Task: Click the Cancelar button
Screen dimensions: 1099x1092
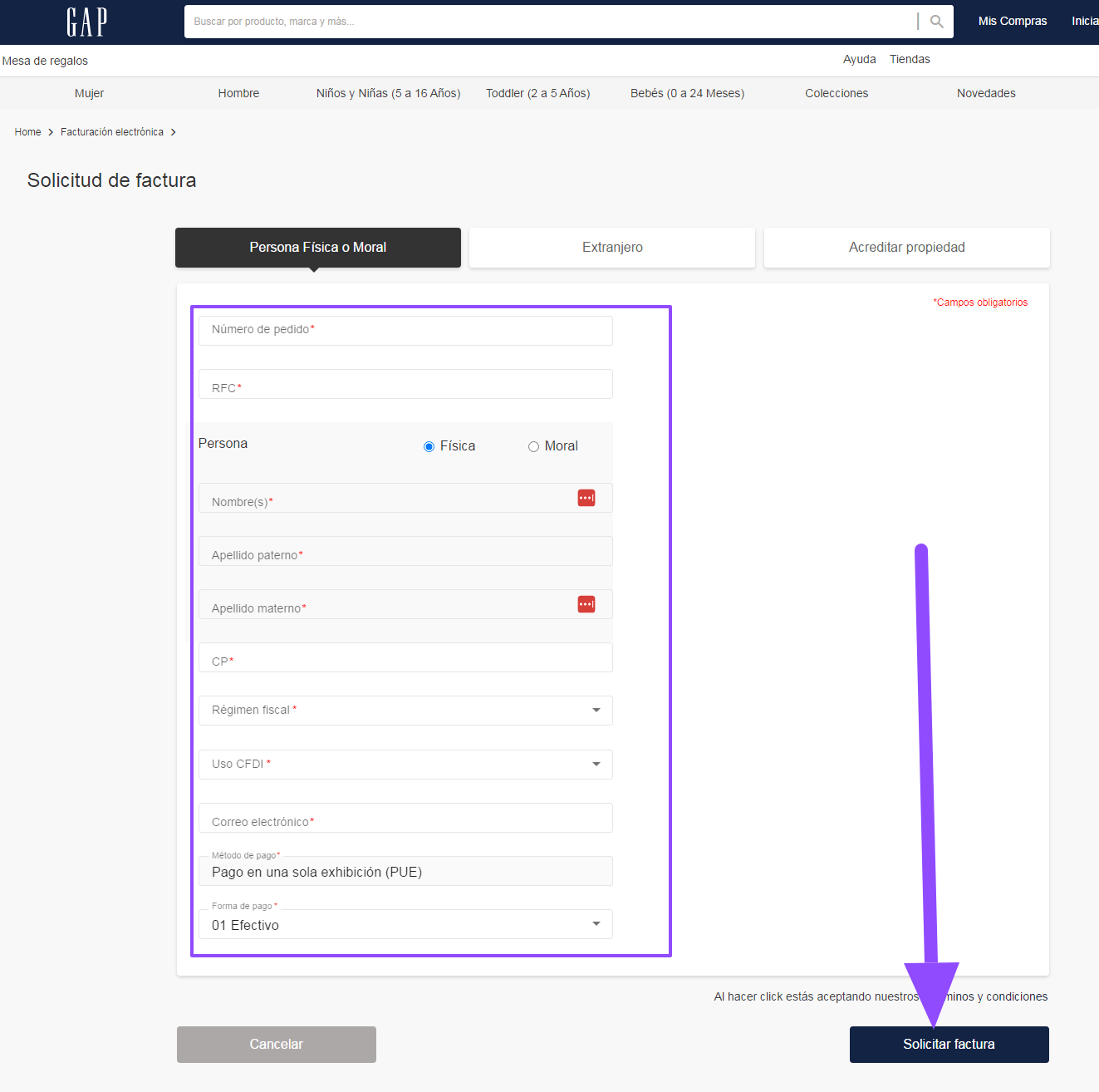Action: [277, 1045]
